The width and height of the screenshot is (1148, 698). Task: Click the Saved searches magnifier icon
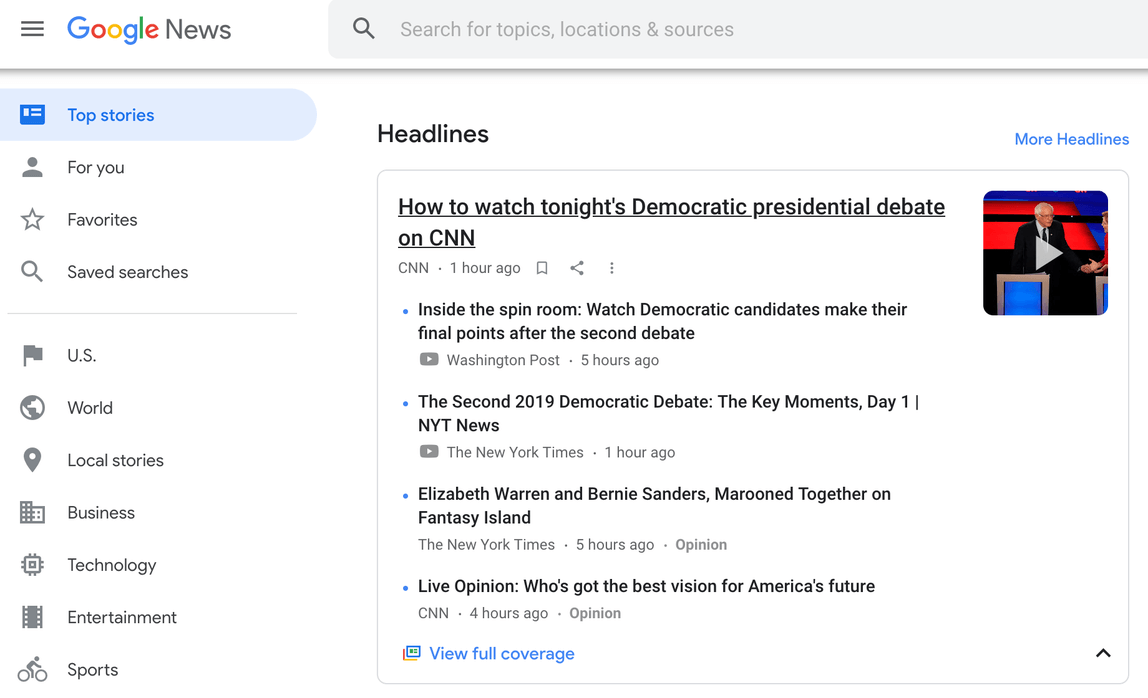32,272
